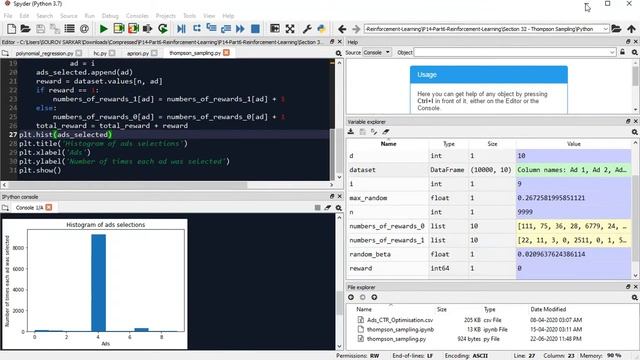Toggle the Help pane lock icon

click(622, 52)
